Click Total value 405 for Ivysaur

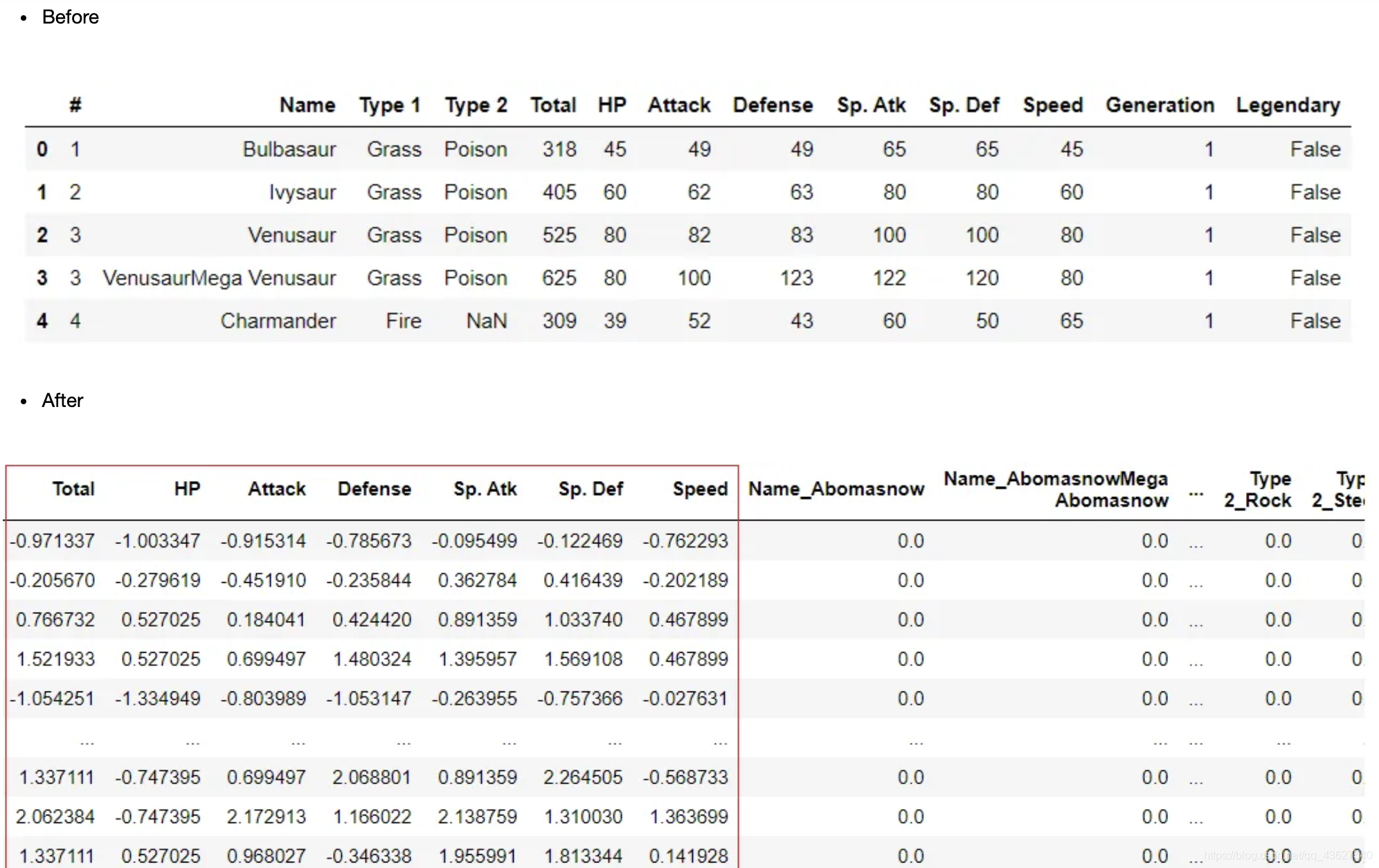coord(559,192)
